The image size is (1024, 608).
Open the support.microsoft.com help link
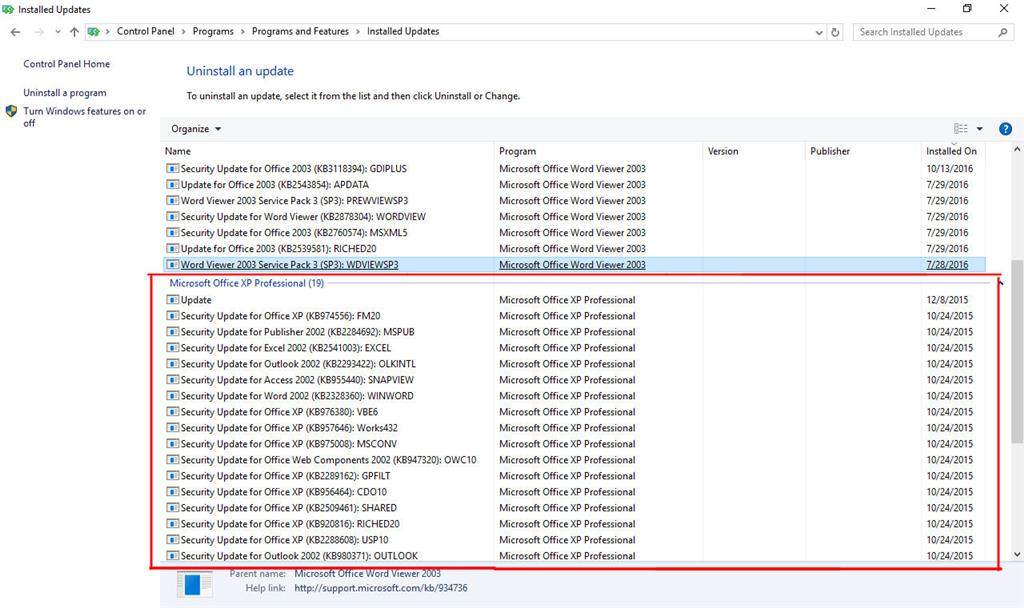(x=381, y=588)
